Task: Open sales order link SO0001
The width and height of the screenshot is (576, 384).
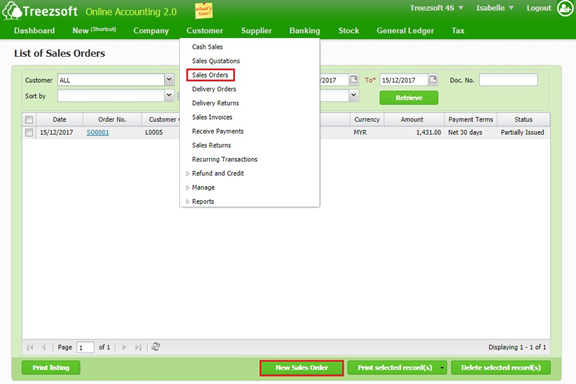Action: coord(98,133)
